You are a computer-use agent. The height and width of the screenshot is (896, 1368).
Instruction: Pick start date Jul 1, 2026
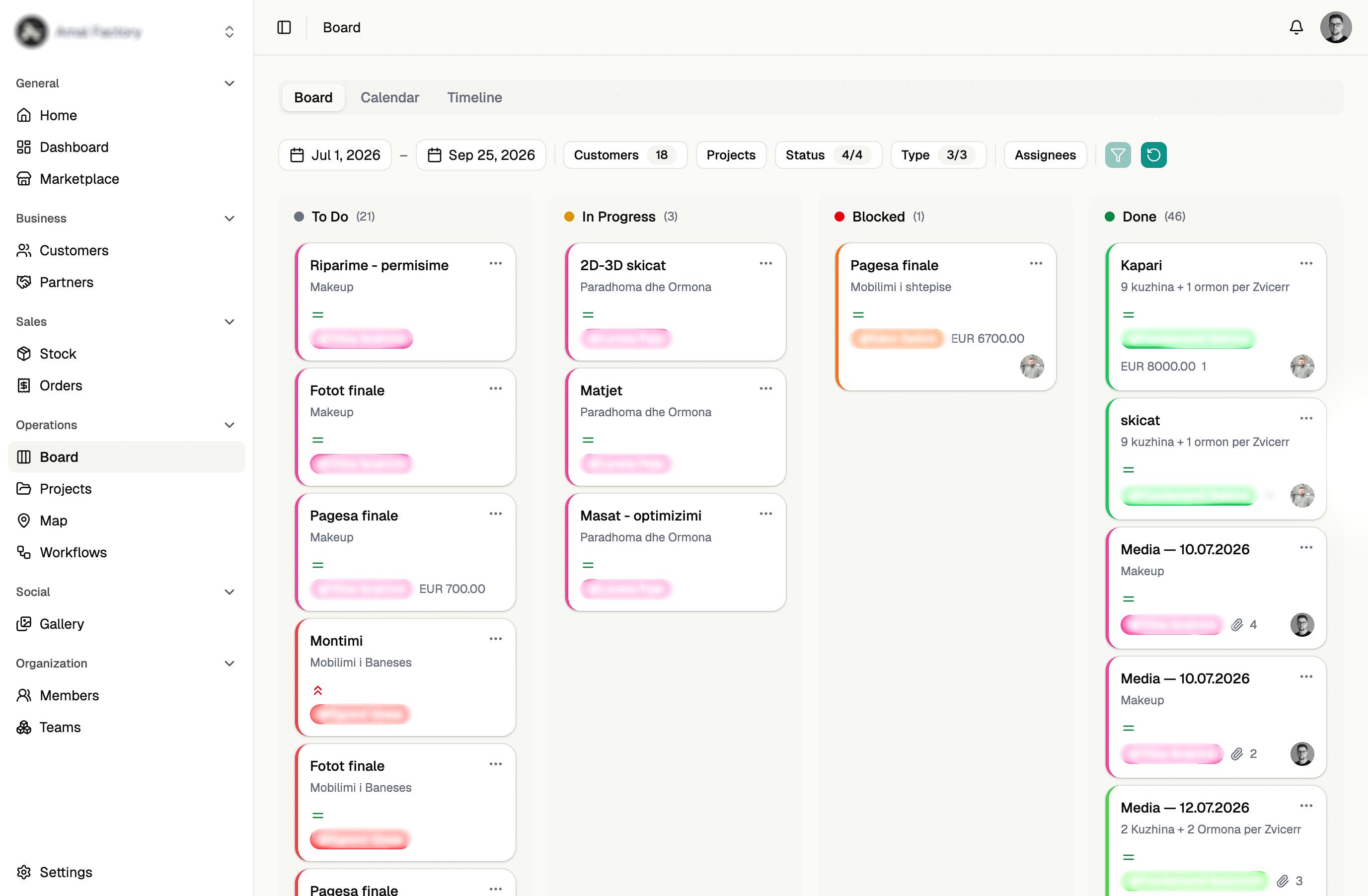[335, 154]
